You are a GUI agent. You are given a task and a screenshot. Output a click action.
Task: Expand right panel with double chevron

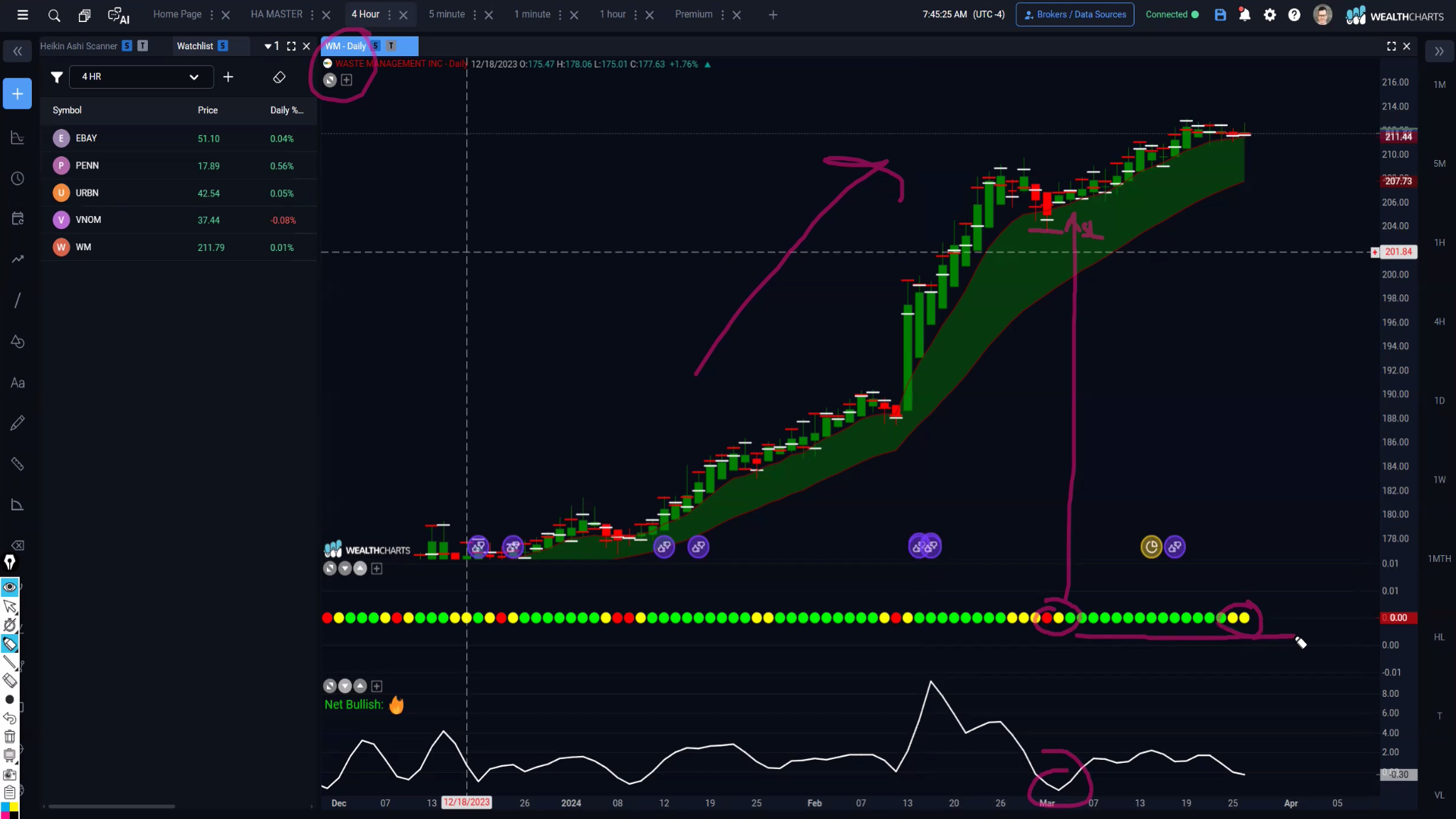(1439, 51)
